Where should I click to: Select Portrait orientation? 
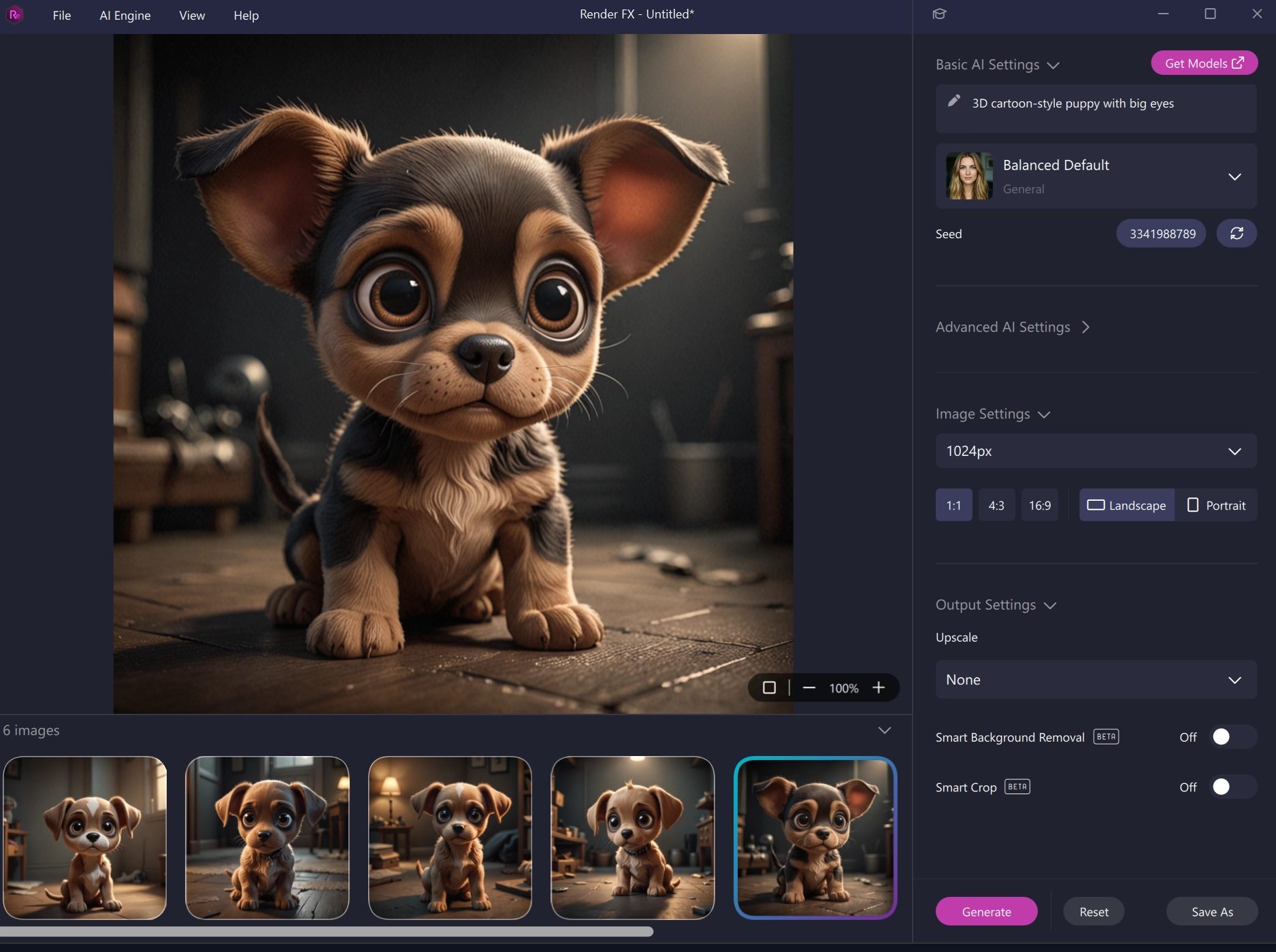[x=1217, y=505]
